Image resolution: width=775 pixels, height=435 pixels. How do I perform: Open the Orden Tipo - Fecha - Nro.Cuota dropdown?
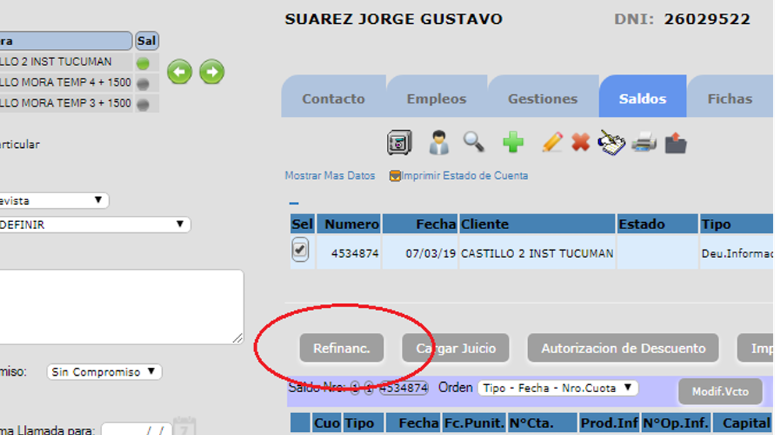557,388
